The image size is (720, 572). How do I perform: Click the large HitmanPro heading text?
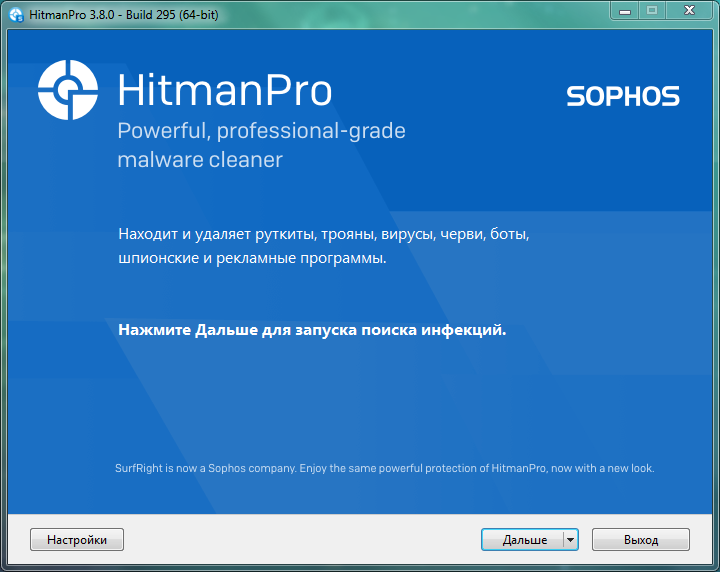[x=225, y=90]
